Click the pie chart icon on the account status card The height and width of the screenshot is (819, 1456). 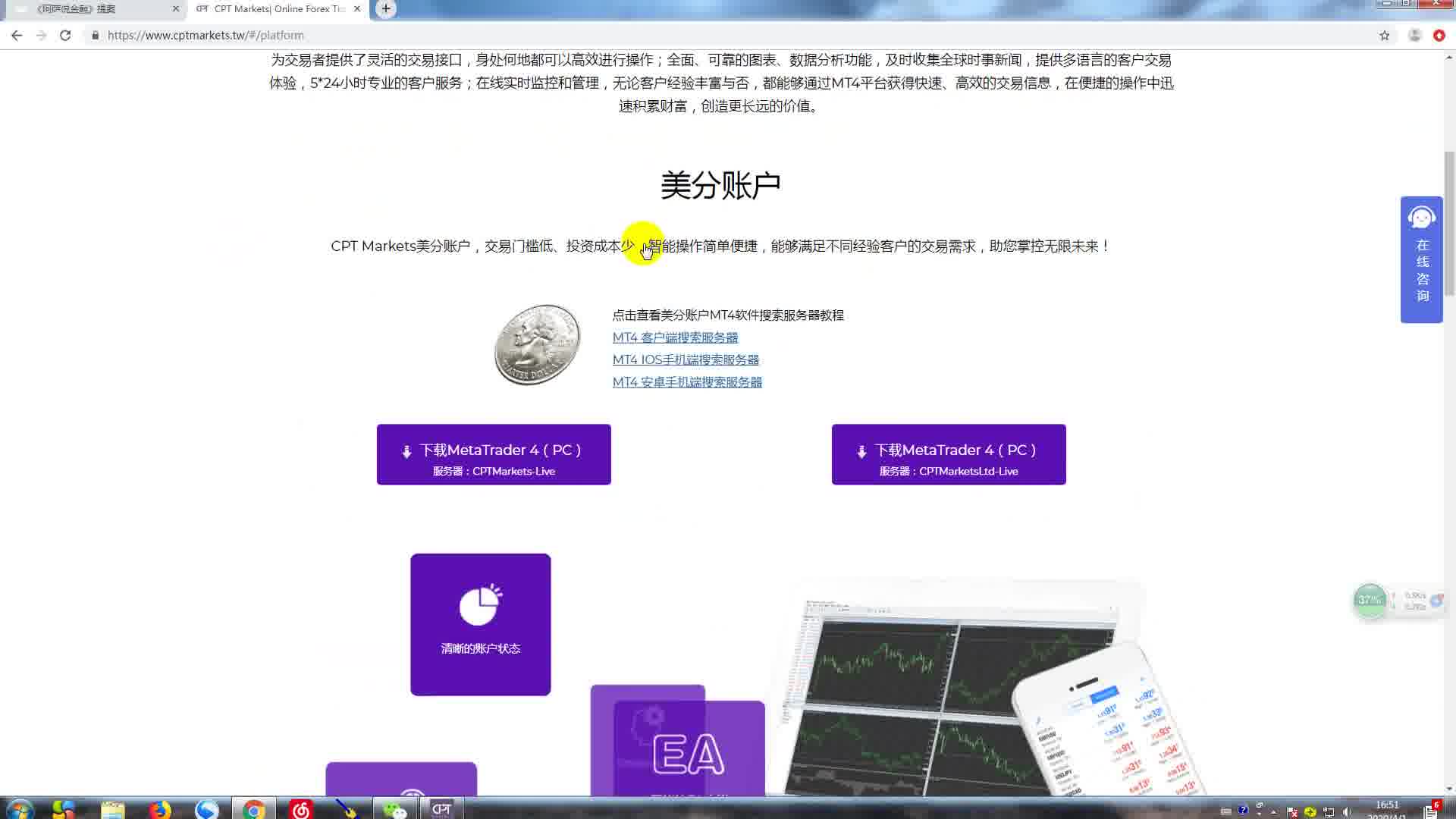481,604
